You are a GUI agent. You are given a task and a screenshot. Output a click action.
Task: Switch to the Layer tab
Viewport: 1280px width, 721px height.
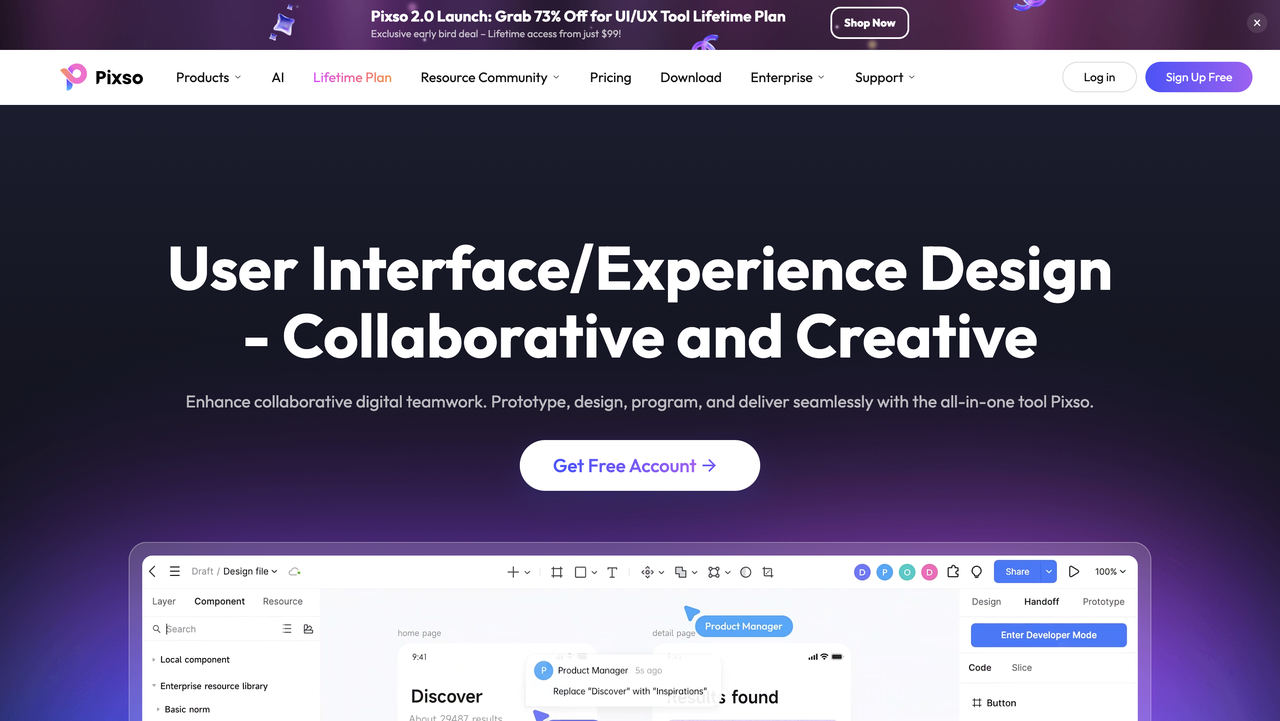(x=164, y=601)
